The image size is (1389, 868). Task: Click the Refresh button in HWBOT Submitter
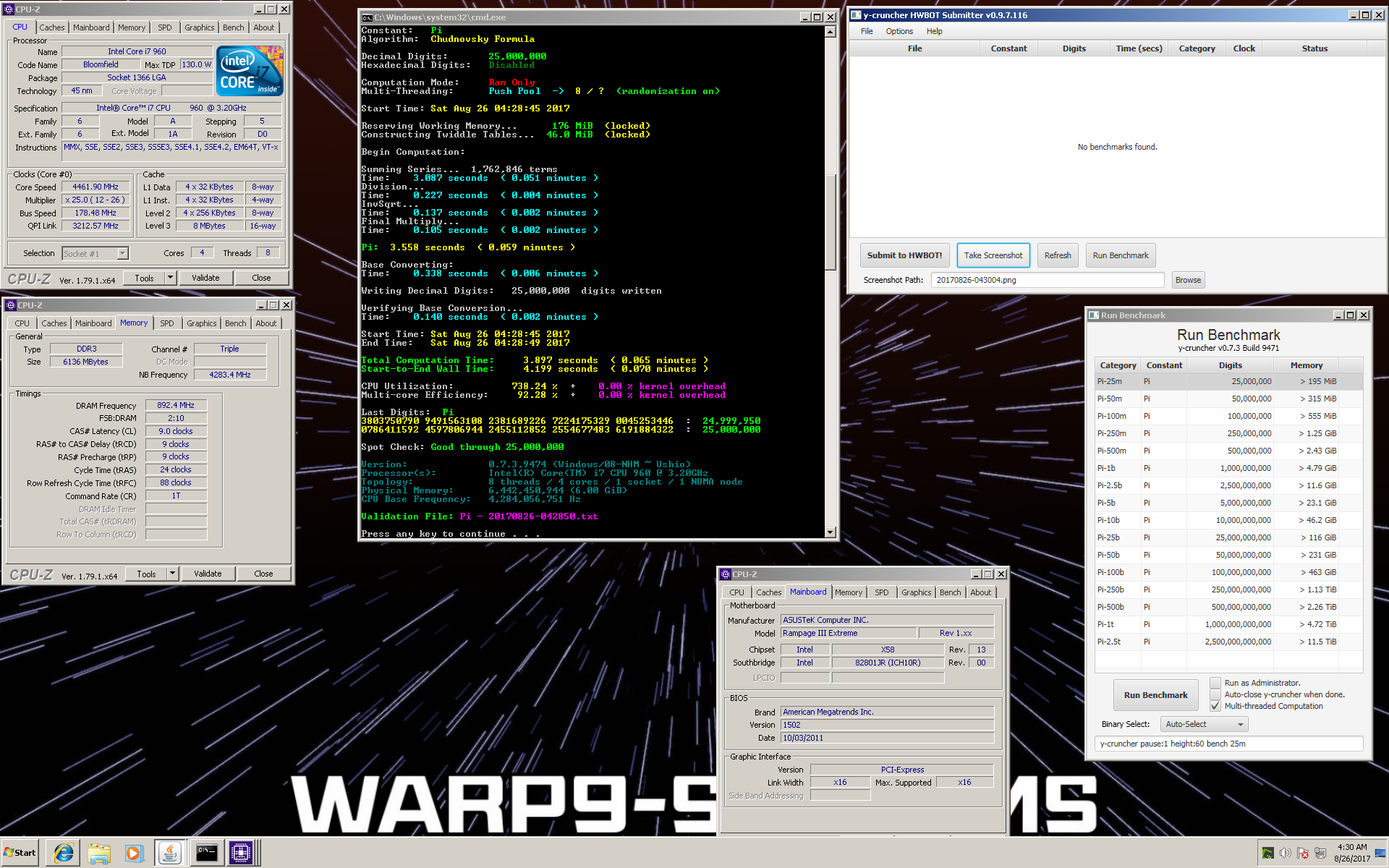(x=1058, y=255)
